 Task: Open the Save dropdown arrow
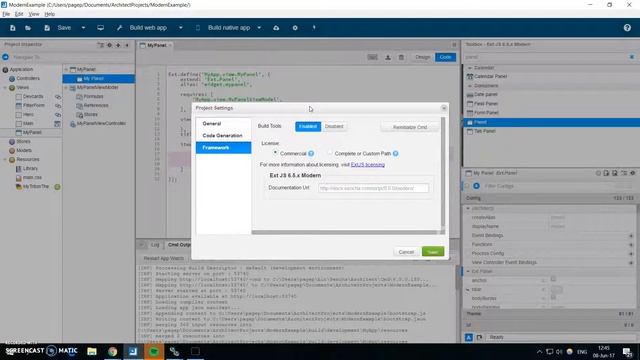point(83,28)
